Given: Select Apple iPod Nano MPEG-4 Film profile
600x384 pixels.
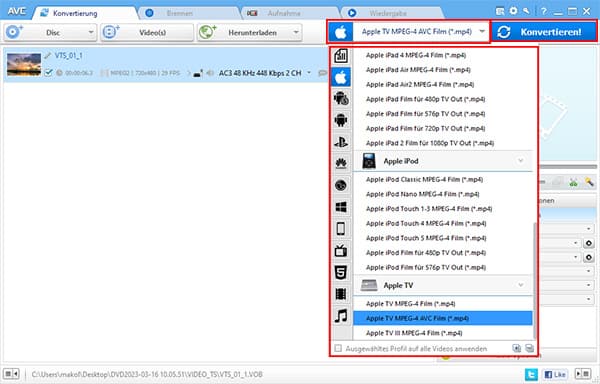Looking at the screenshot, I should click(x=442, y=194).
